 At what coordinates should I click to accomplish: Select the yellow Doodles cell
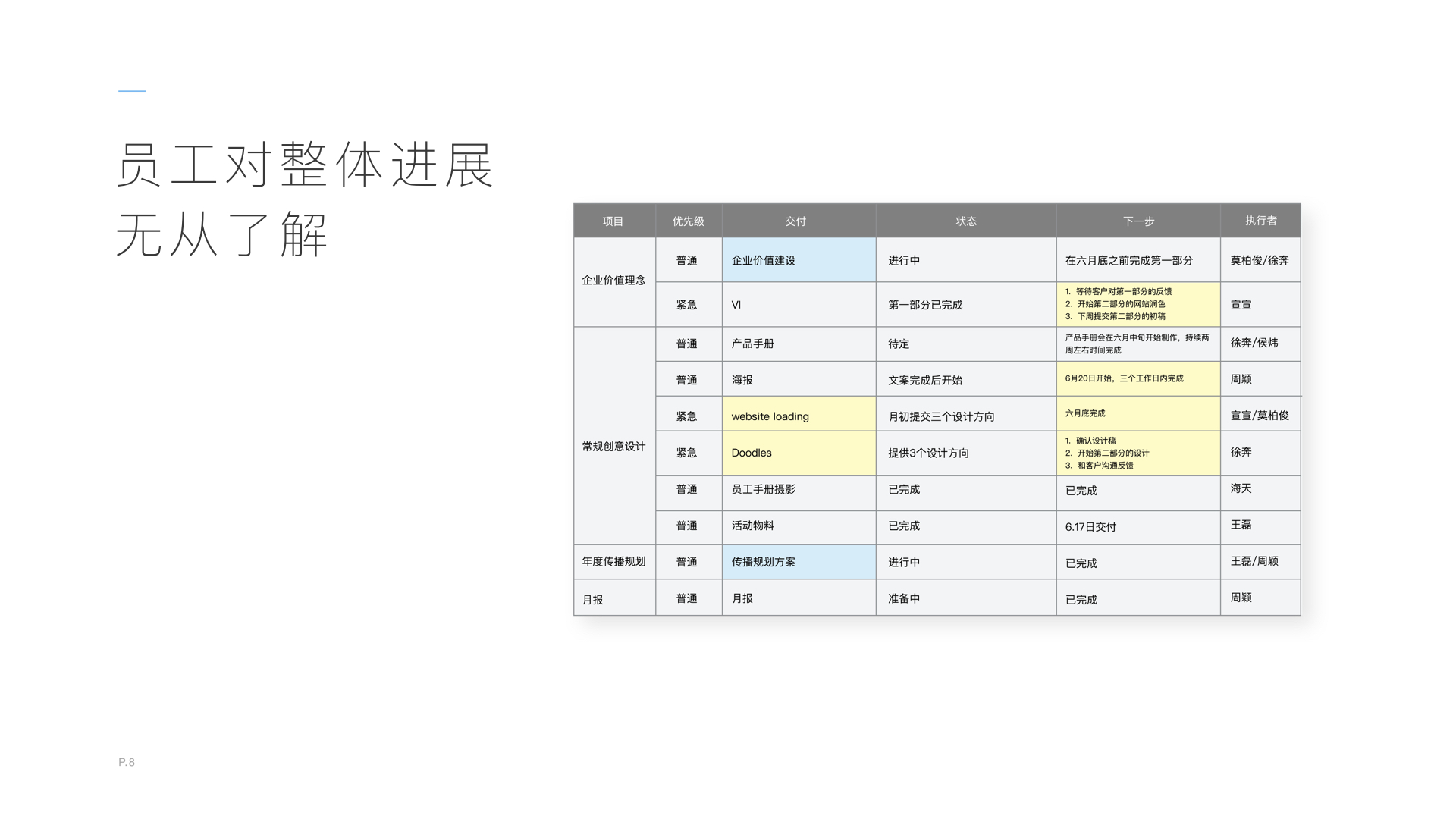799,453
